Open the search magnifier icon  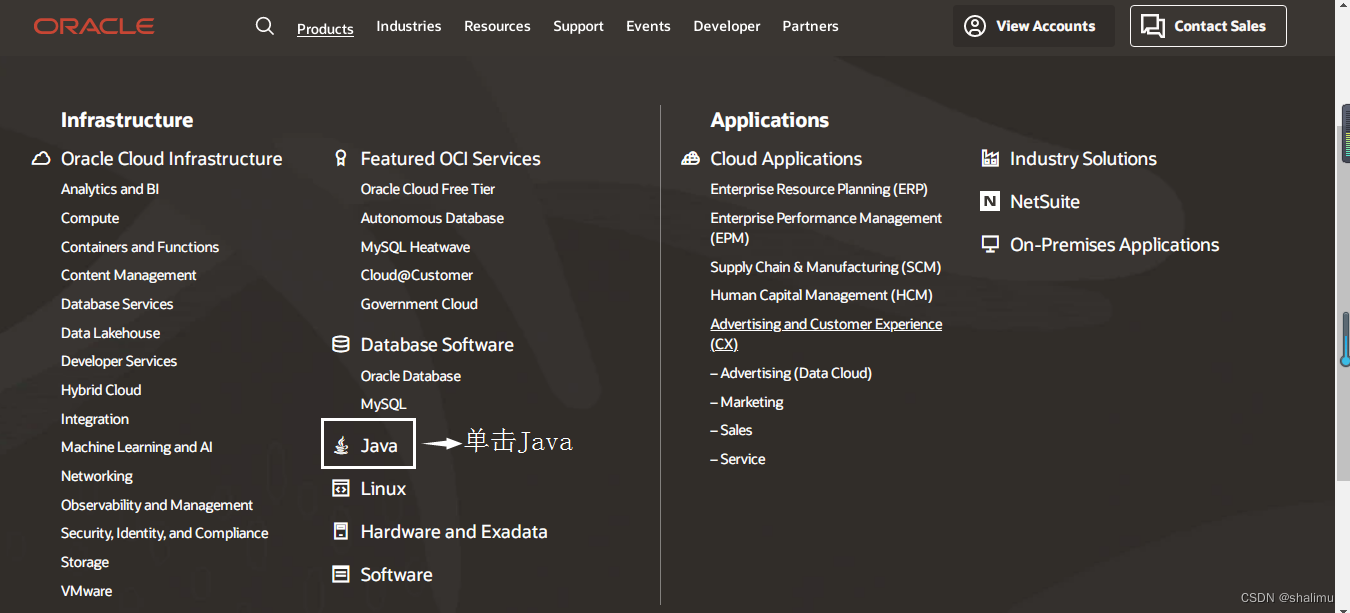tap(265, 26)
